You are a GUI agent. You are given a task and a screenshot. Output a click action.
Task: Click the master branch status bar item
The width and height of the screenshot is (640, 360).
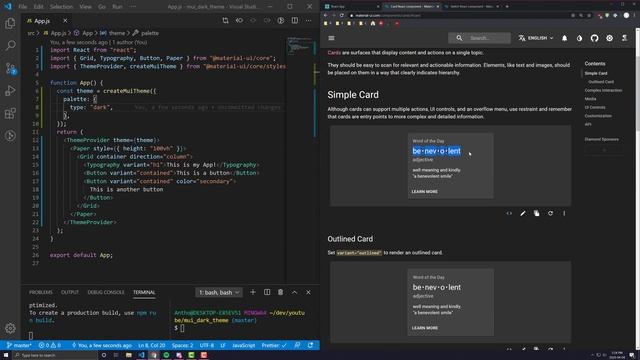(x=19, y=345)
